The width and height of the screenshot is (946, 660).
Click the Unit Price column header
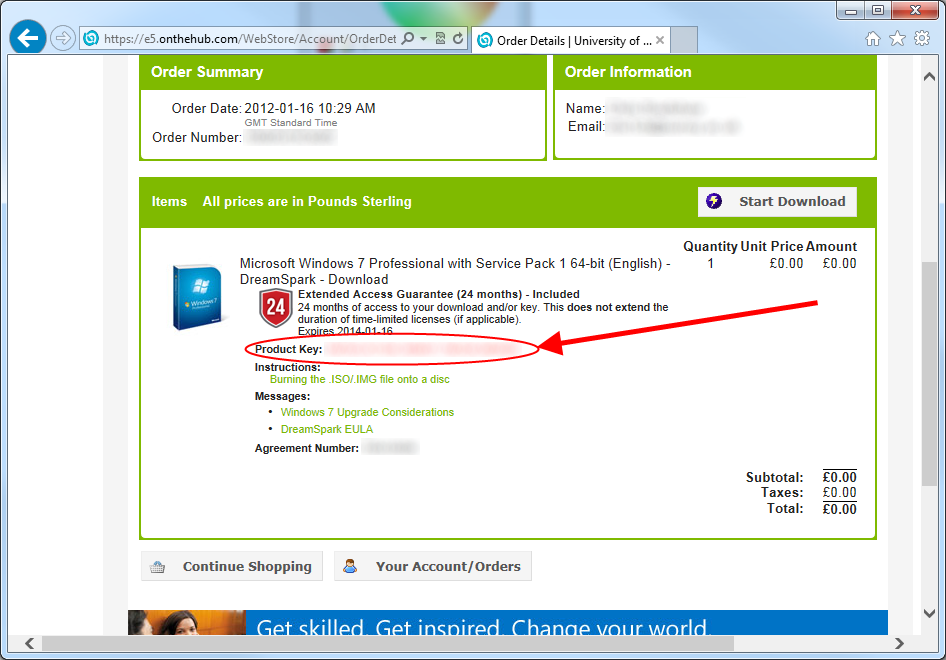point(772,246)
